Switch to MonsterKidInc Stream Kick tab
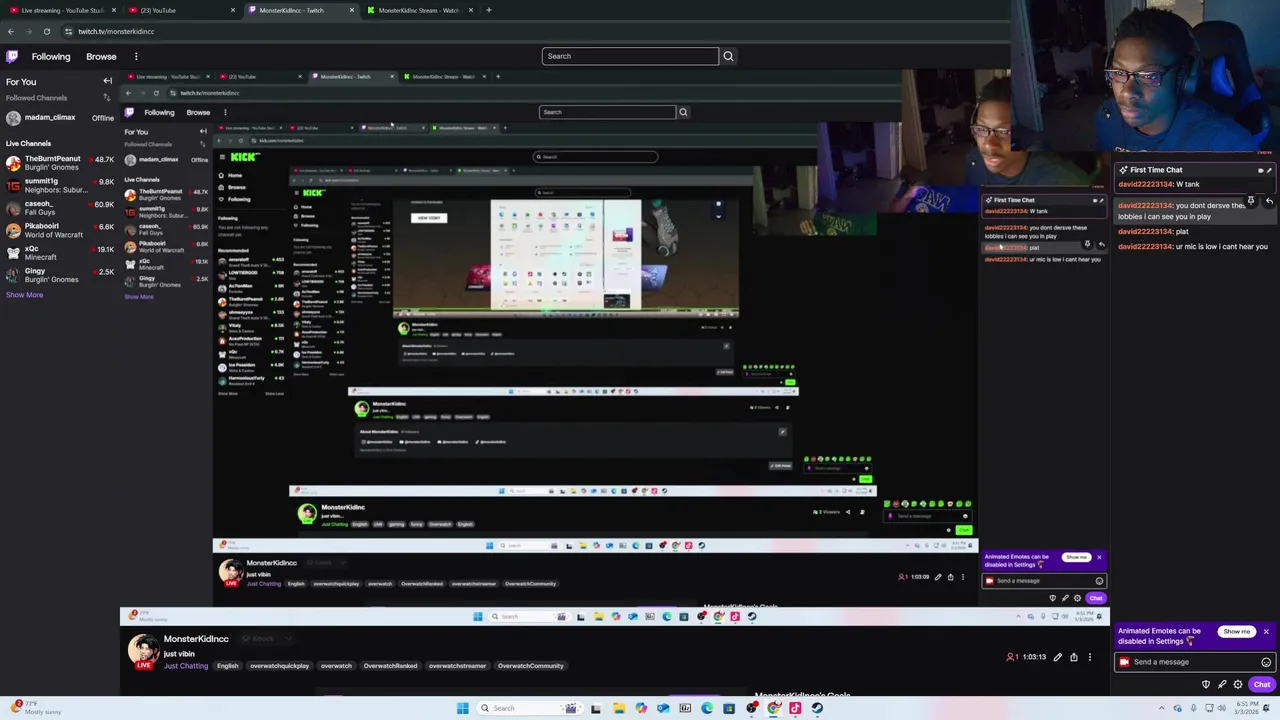This screenshot has height=720, width=1280. tap(418, 10)
